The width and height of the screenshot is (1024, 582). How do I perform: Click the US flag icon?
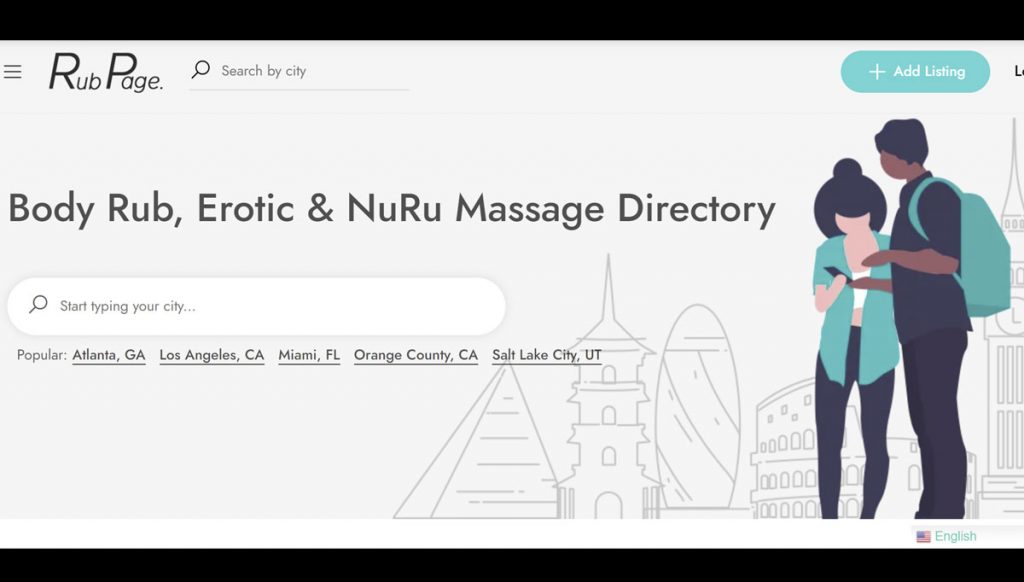tap(923, 537)
